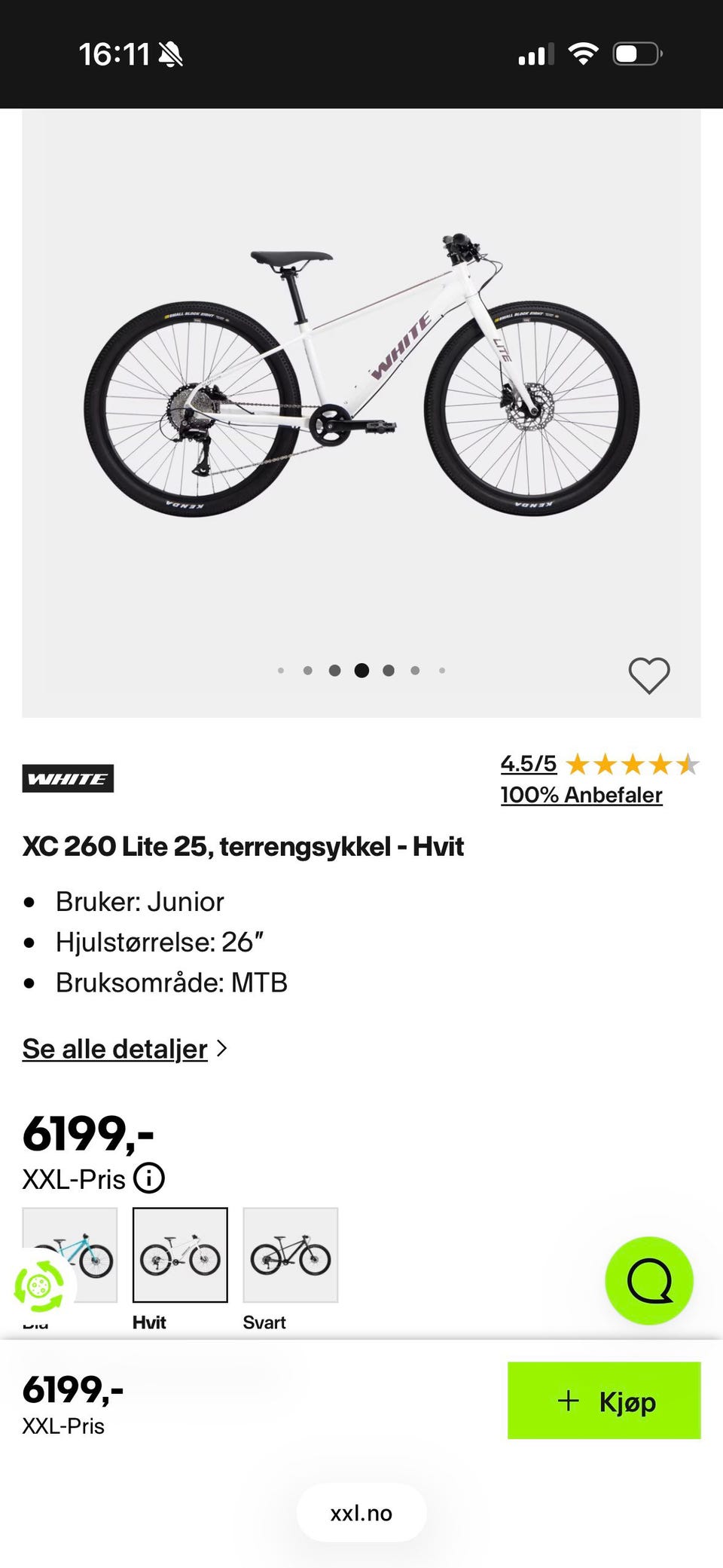
Task: Tap the Wi-Fi status icon
Action: 583,53
